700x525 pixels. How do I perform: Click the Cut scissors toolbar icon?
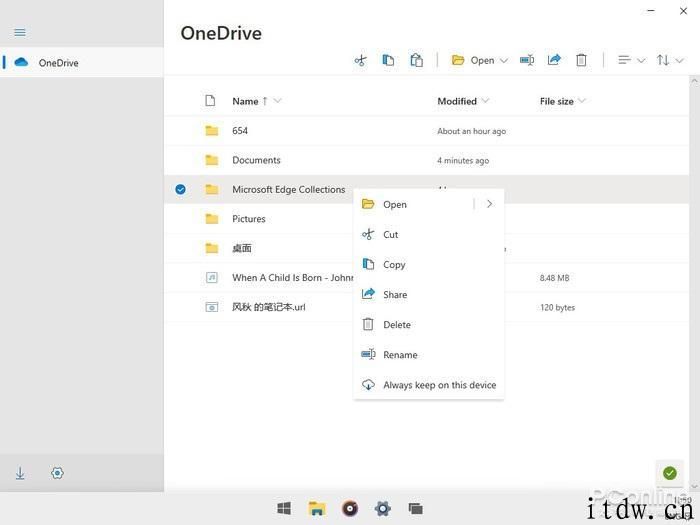[361, 60]
